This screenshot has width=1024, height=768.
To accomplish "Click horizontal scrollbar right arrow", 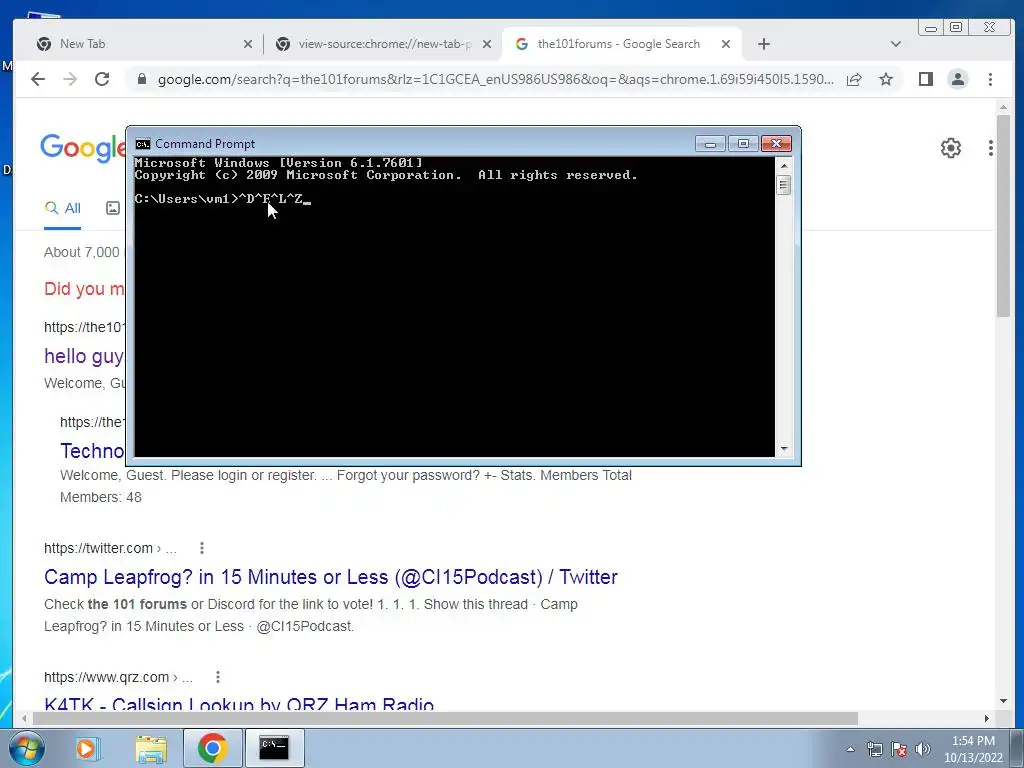I will coord(986,718).
